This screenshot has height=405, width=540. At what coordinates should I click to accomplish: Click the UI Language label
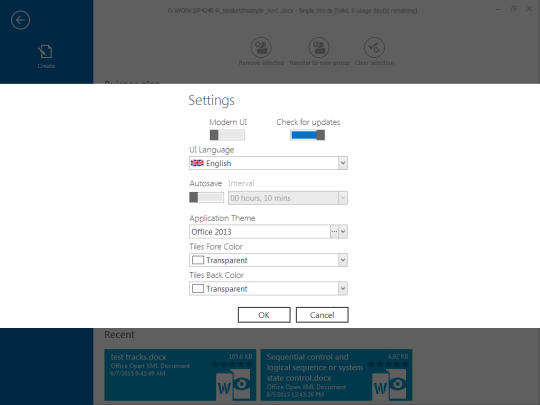211,150
